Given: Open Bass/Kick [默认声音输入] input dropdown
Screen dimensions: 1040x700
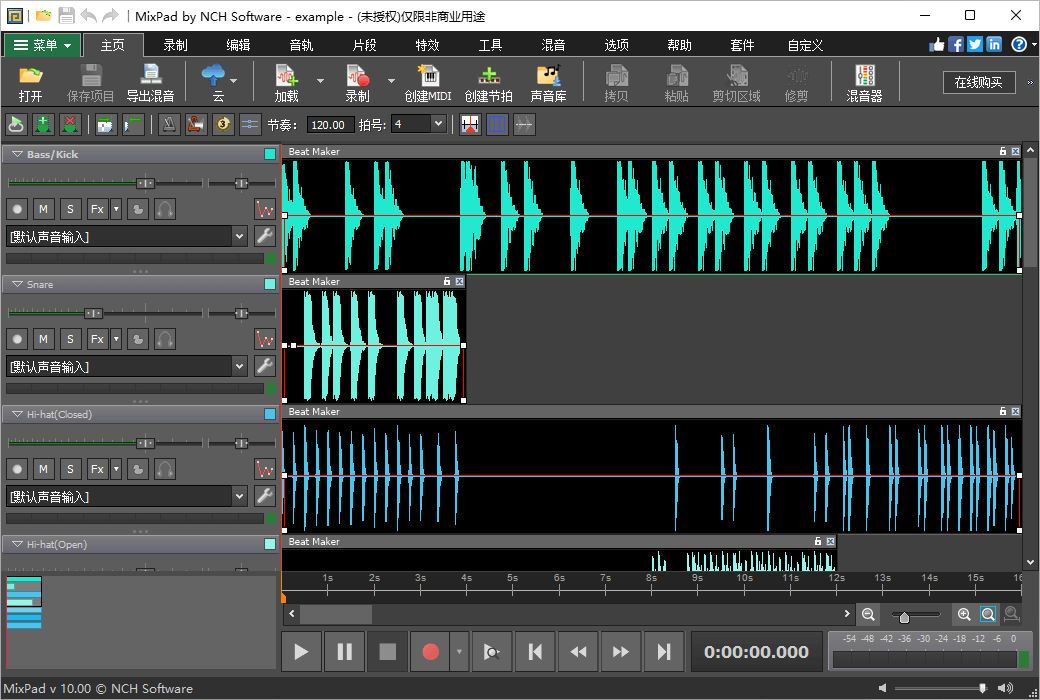Looking at the screenshot, I should pos(239,236).
